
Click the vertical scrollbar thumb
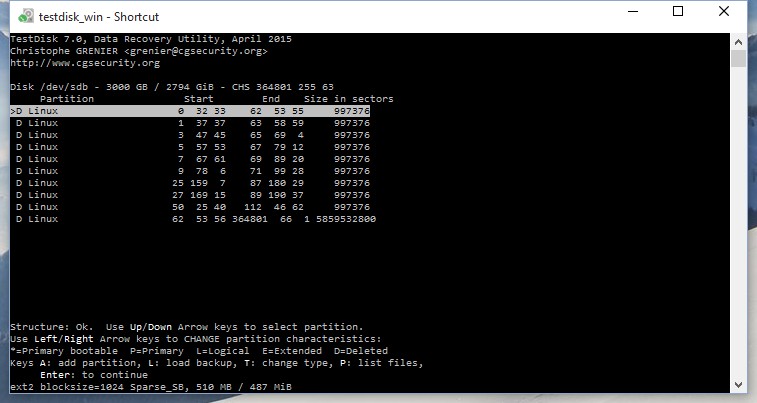coord(739,57)
